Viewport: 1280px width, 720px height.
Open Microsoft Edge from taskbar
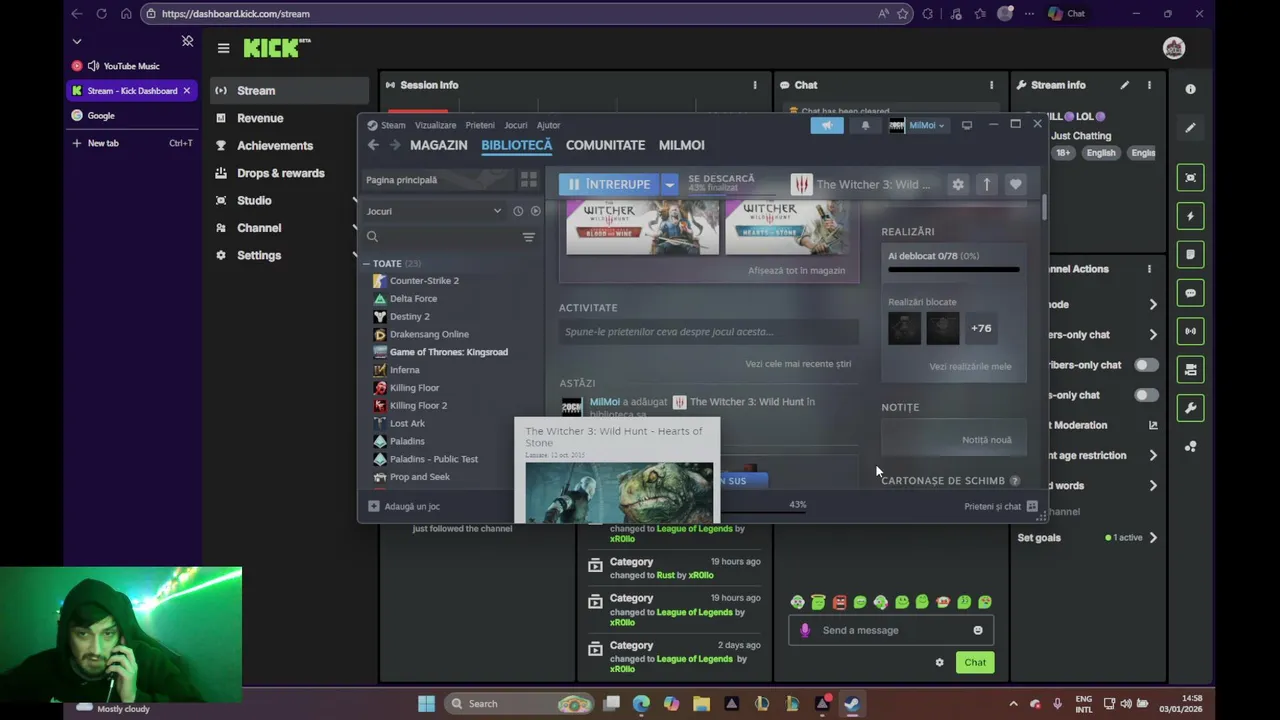641,703
